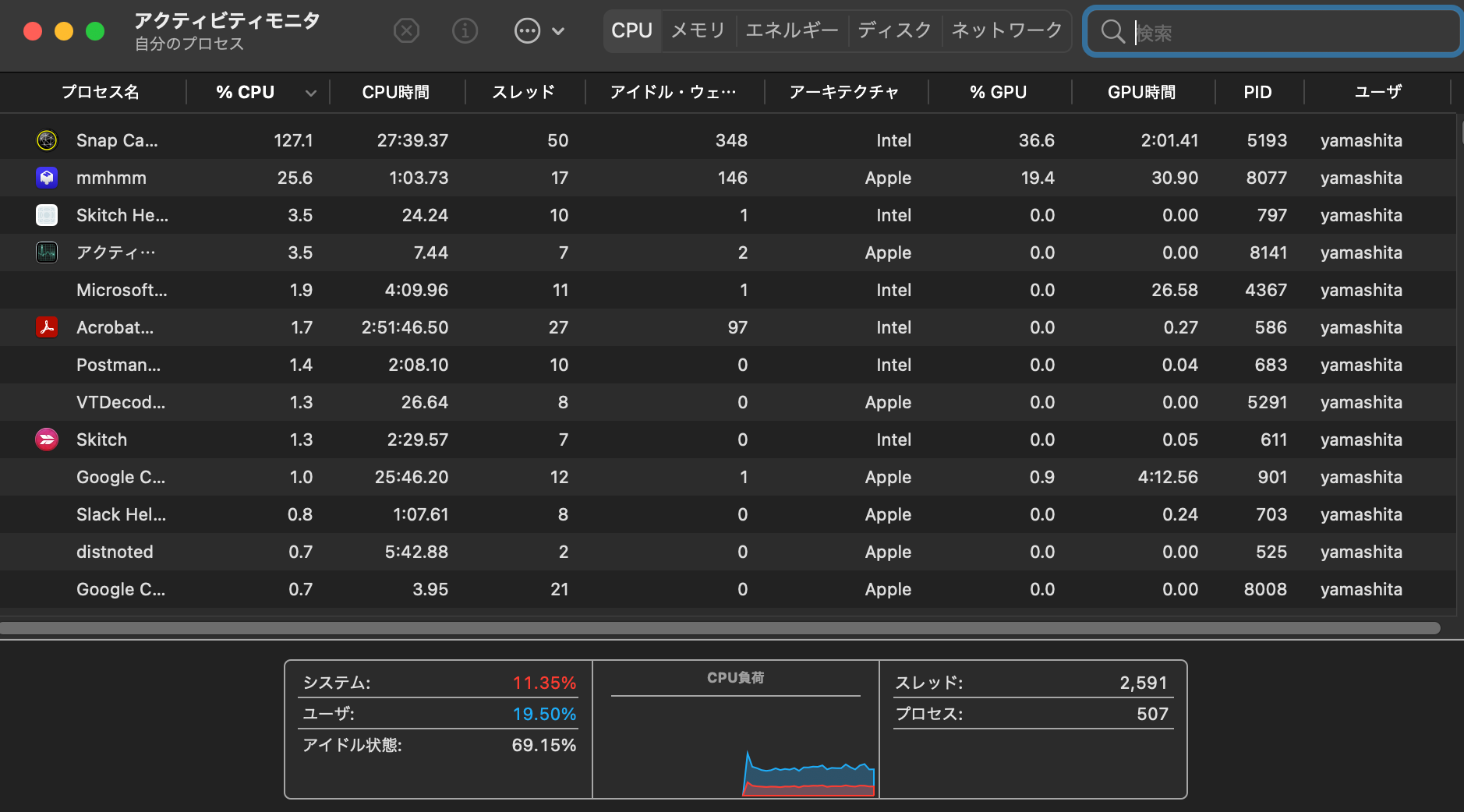Sort by the アイドル・ウェ… column header

(x=674, y=92)
